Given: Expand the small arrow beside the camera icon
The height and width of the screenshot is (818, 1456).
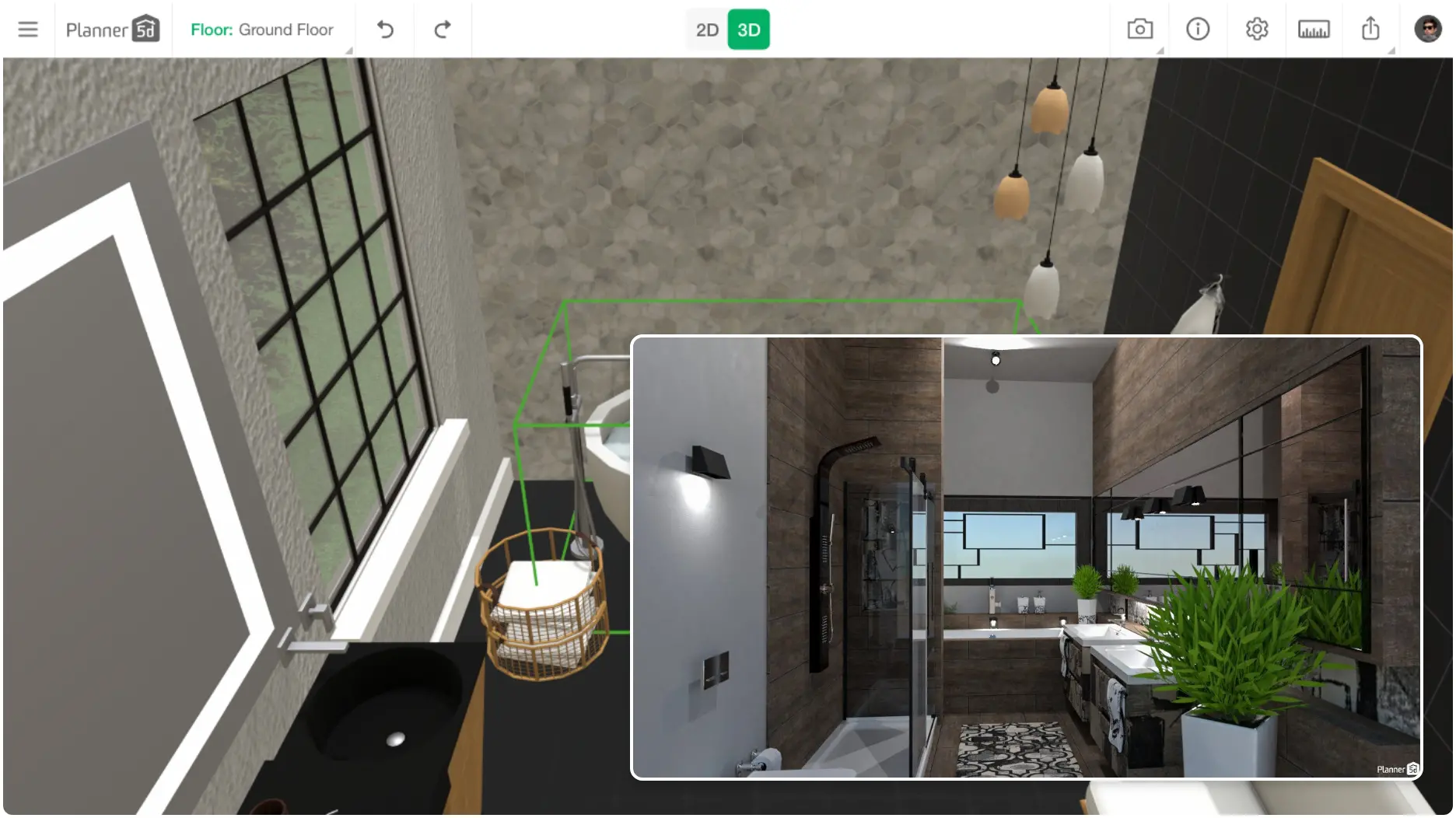Looking at the screenshot, I should pos(1160,51).
